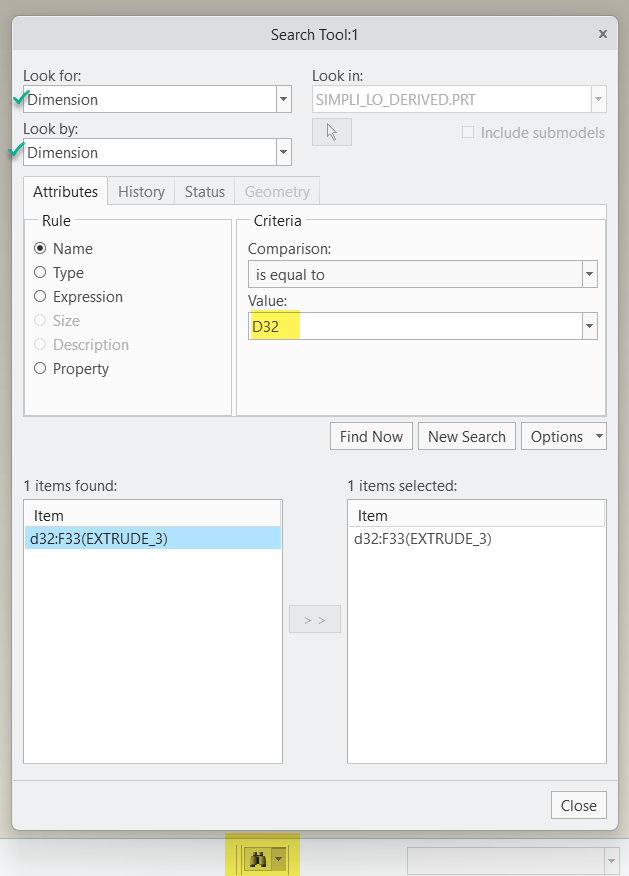Select the Property rule radio button

pos(40,369)
